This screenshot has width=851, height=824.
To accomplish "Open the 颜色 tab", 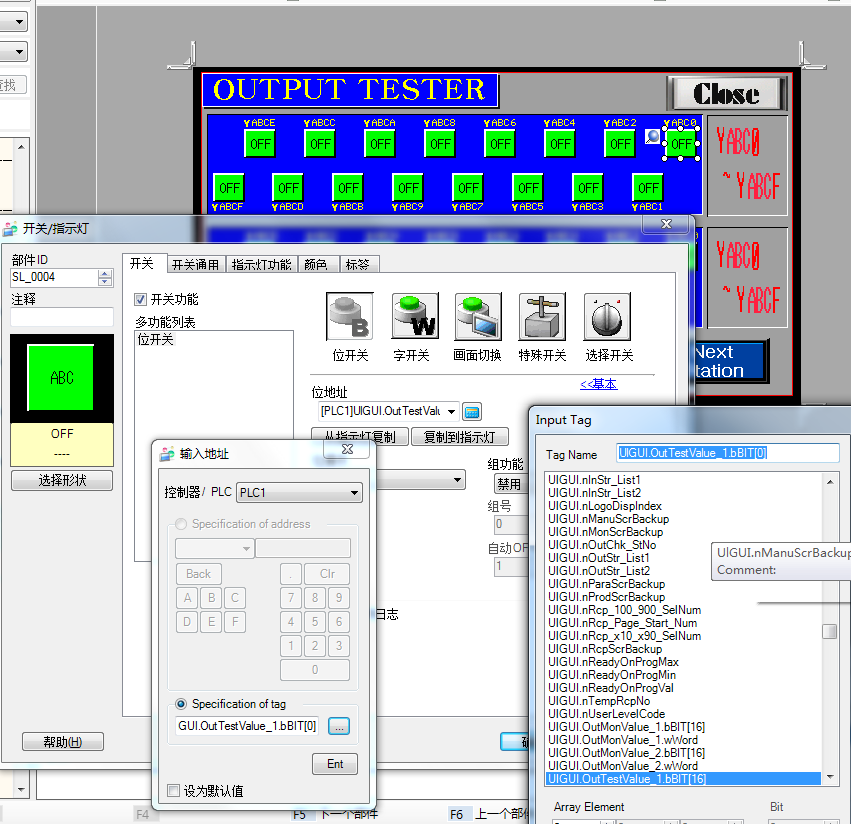I will coord(315,264).
